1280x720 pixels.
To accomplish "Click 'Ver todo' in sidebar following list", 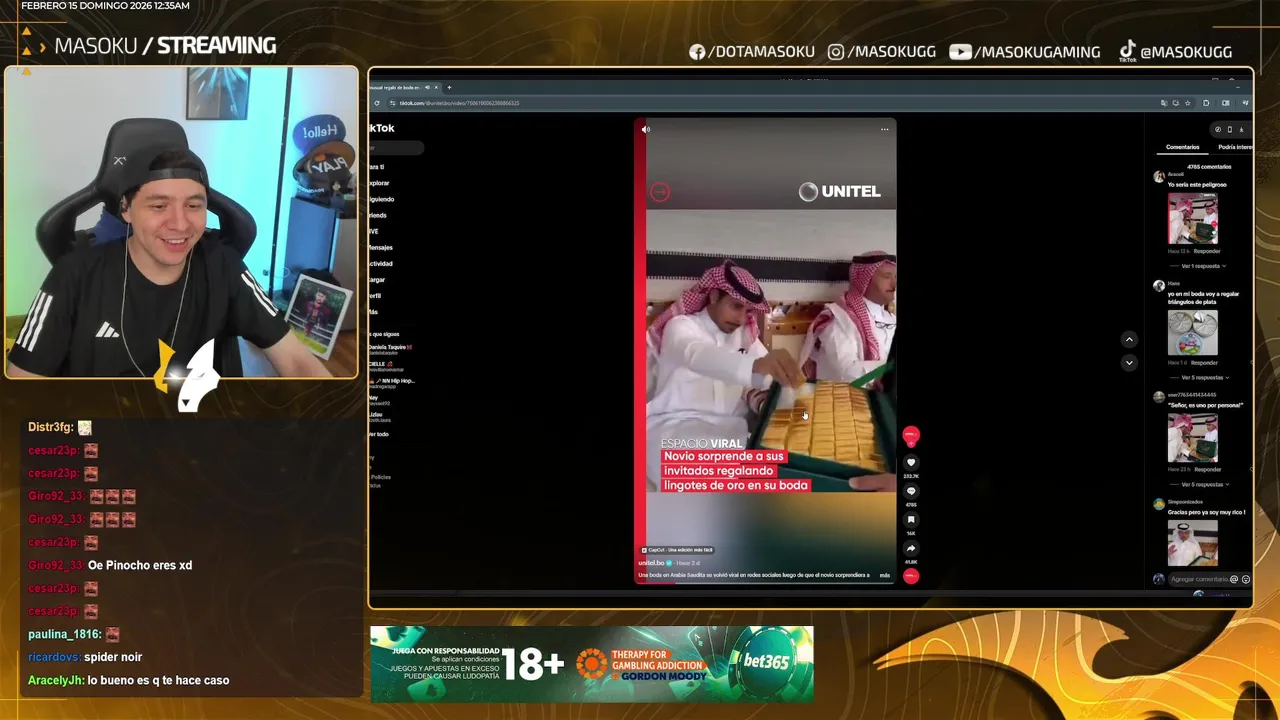I will point(378,434).
